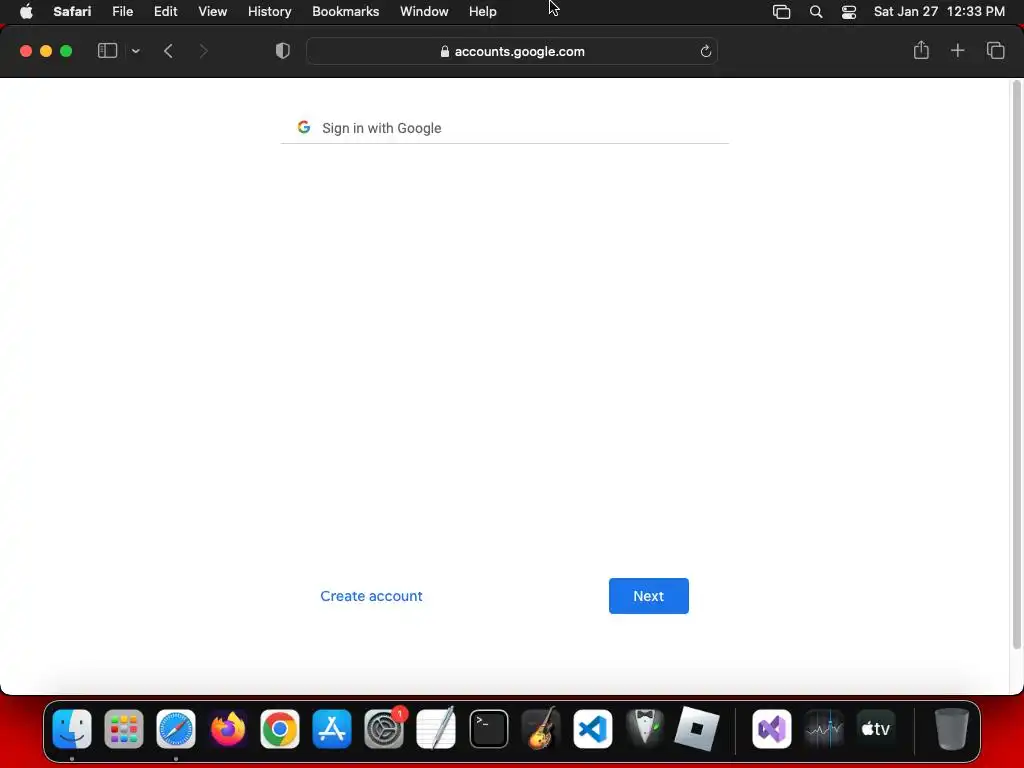Open the Bookmarks menu
The width and height of the screenshot is (1024, 768).
345,11
